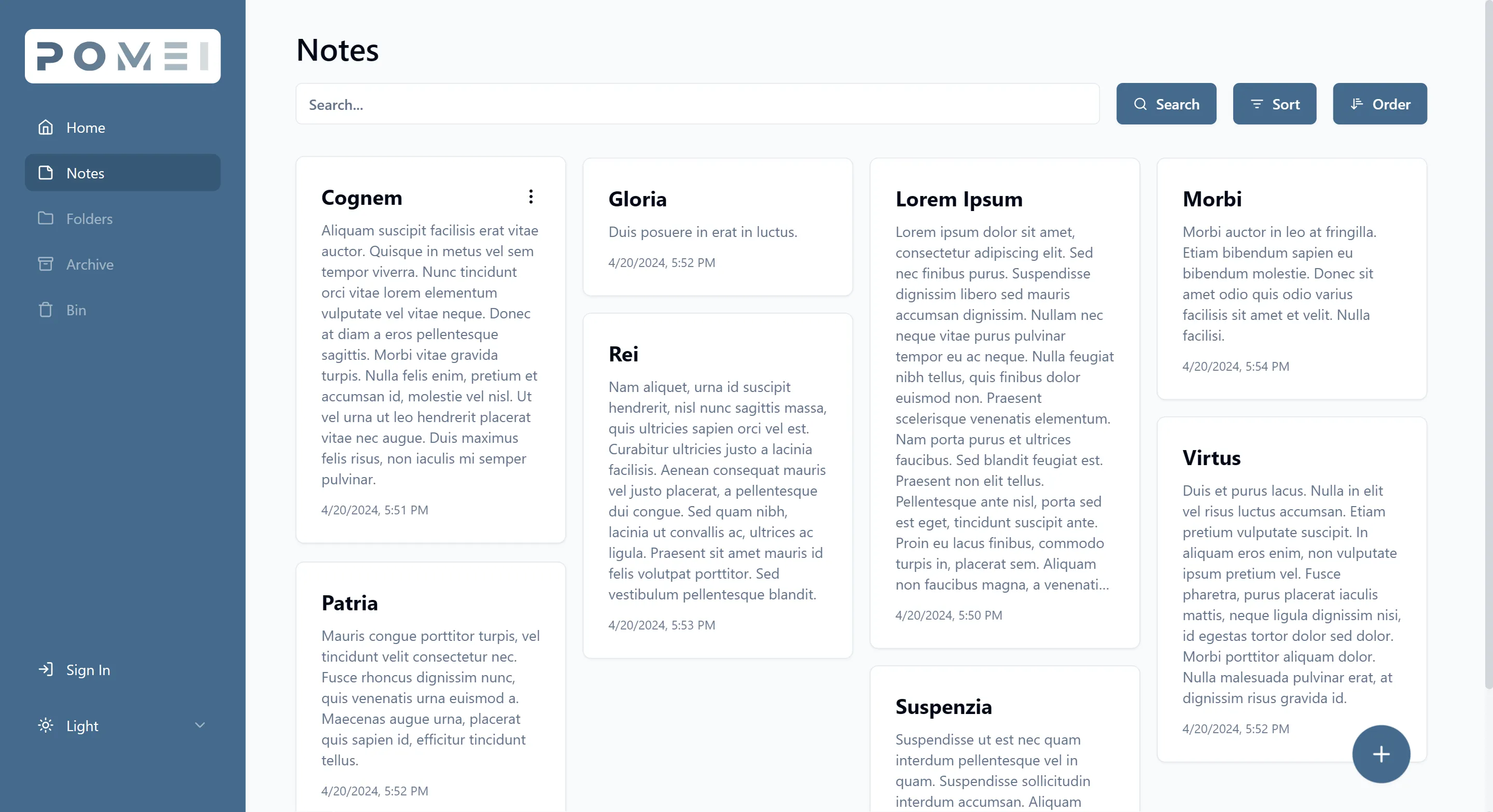Open the Sort options
This screenshot has height=812, width=1493.
point(1274,104)
